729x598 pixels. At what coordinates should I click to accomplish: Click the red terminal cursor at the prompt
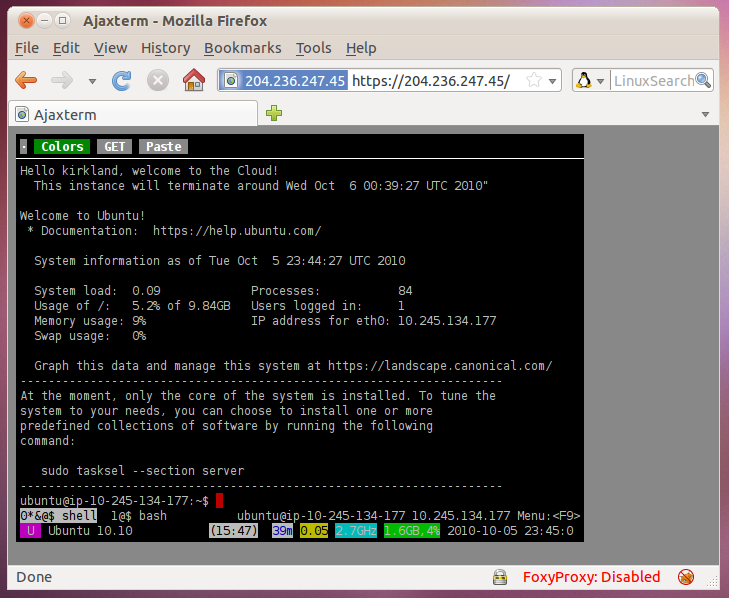219,501
